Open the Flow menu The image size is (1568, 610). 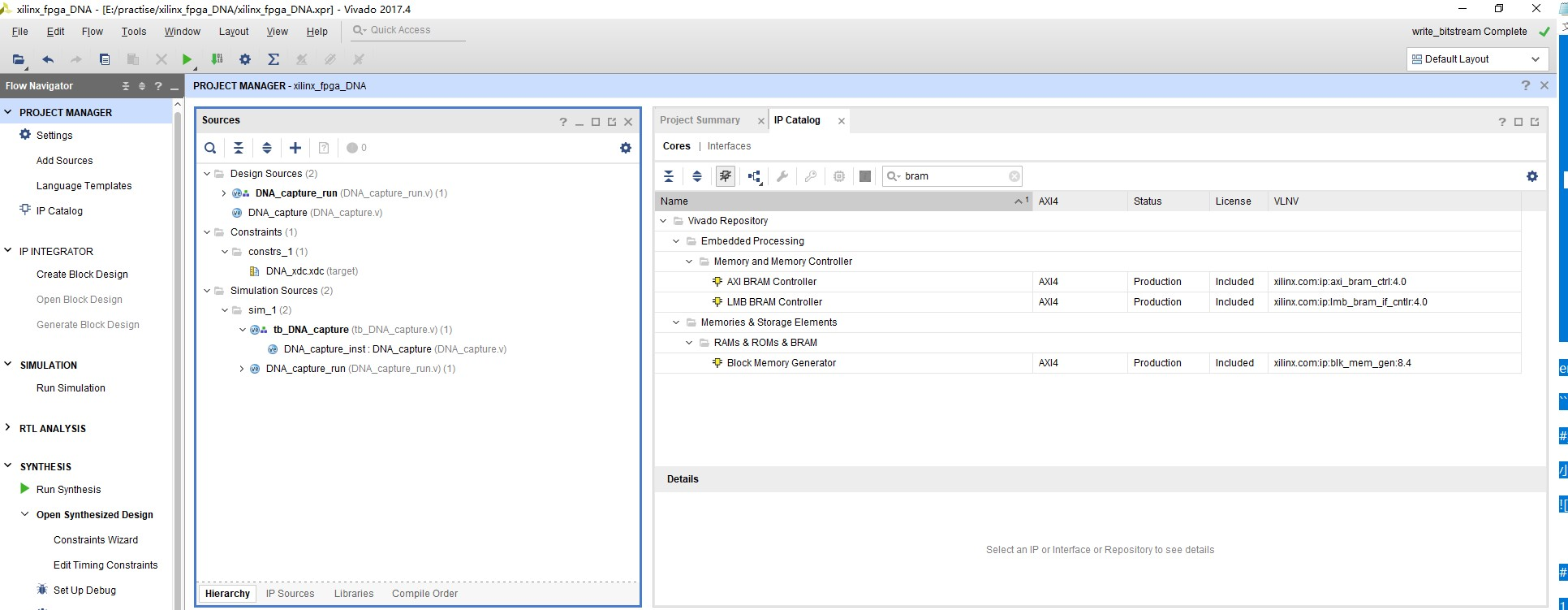92,31
